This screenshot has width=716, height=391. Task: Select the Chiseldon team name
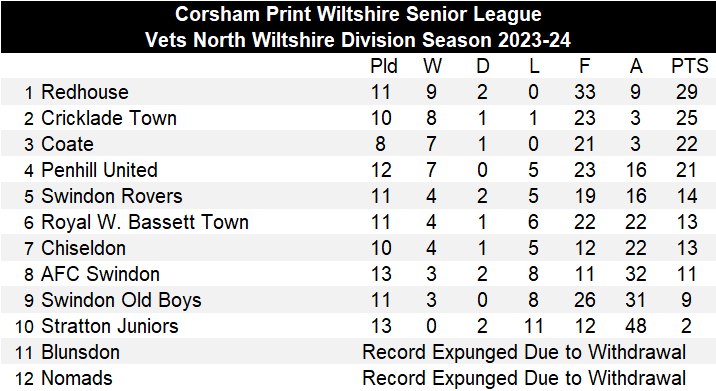tap(83, 248)
